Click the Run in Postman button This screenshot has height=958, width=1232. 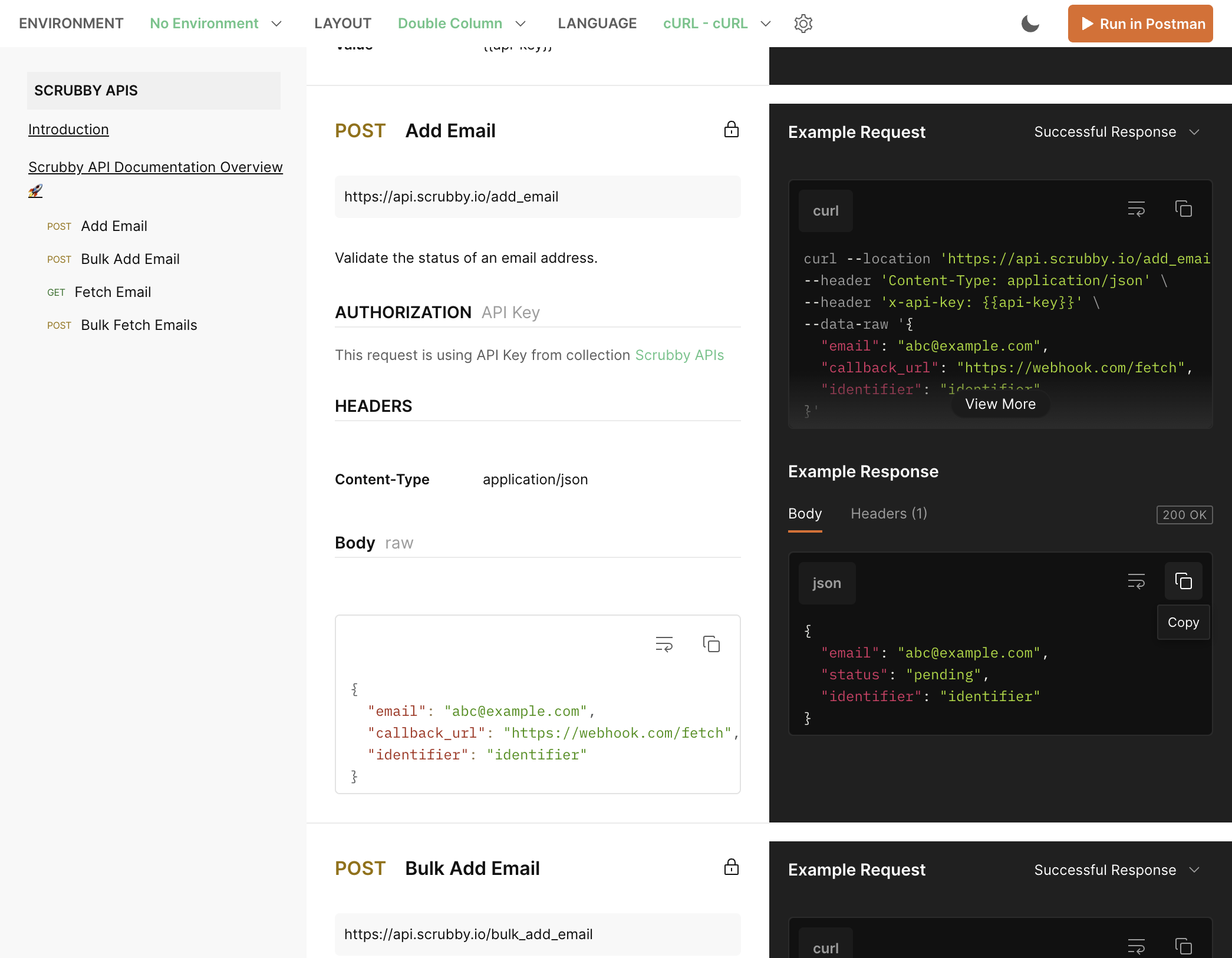pos(1140,24)
